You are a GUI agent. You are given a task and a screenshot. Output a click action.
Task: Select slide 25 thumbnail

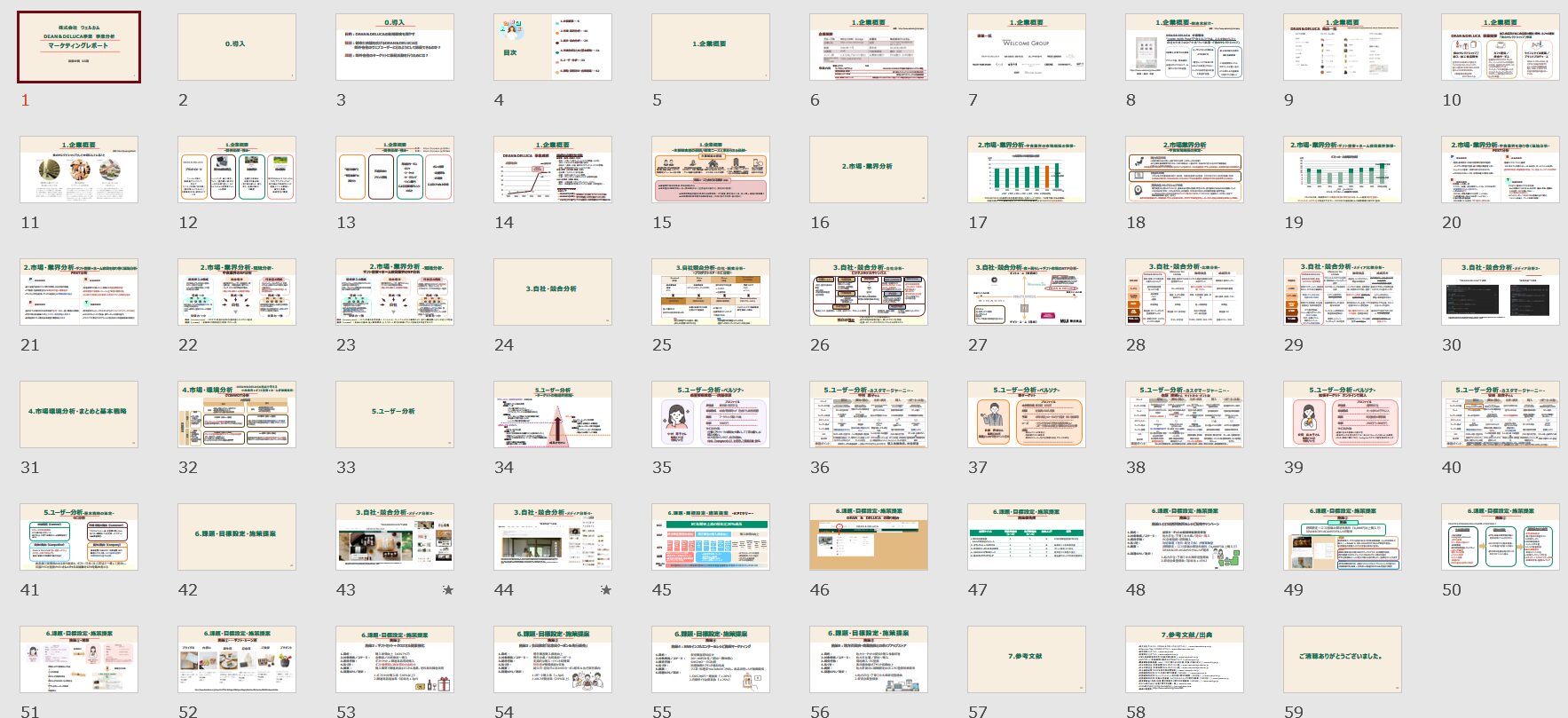click(711, 292)
